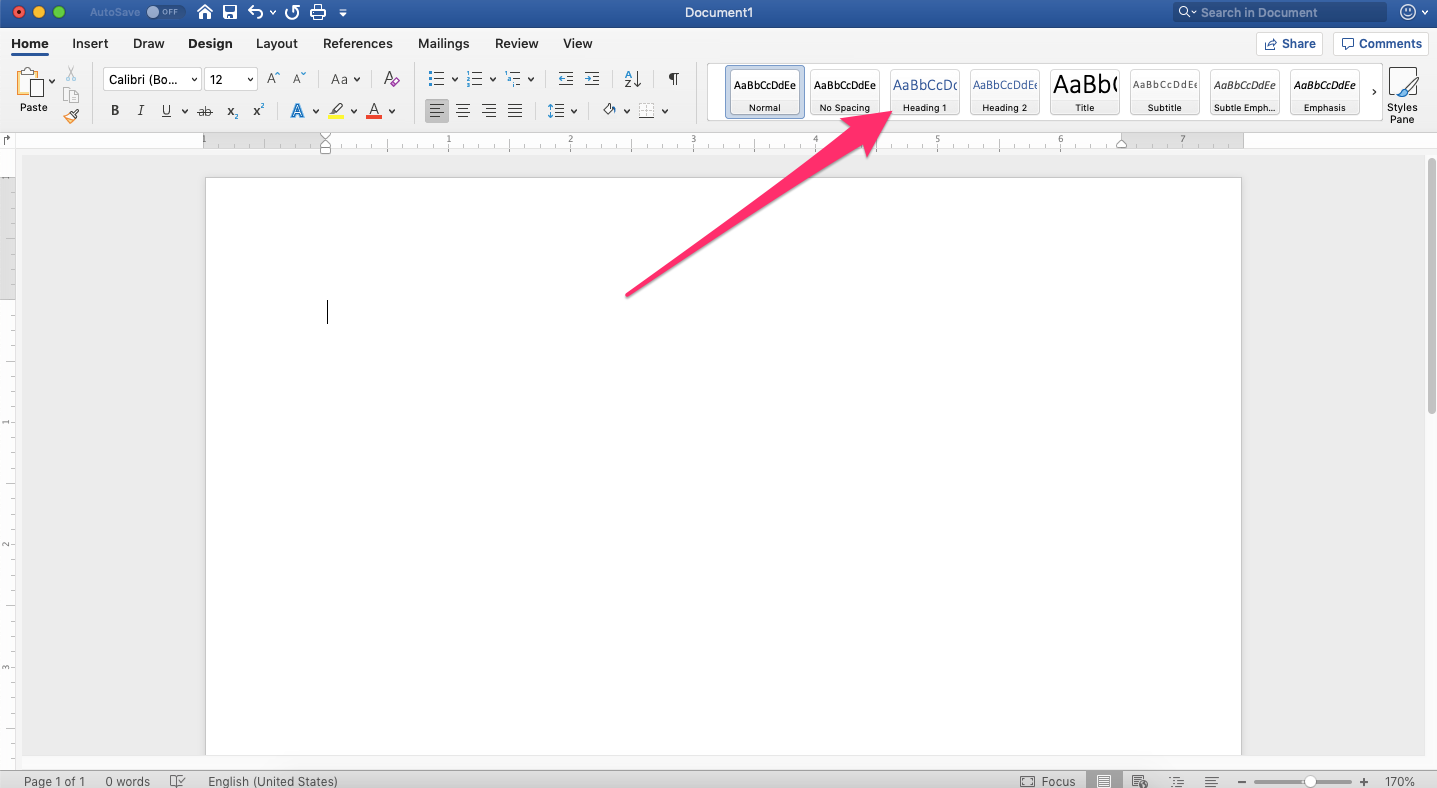Center align text
Image resolution: width=1437 pixels, height=788 pixels.
(x=463, y=111)
